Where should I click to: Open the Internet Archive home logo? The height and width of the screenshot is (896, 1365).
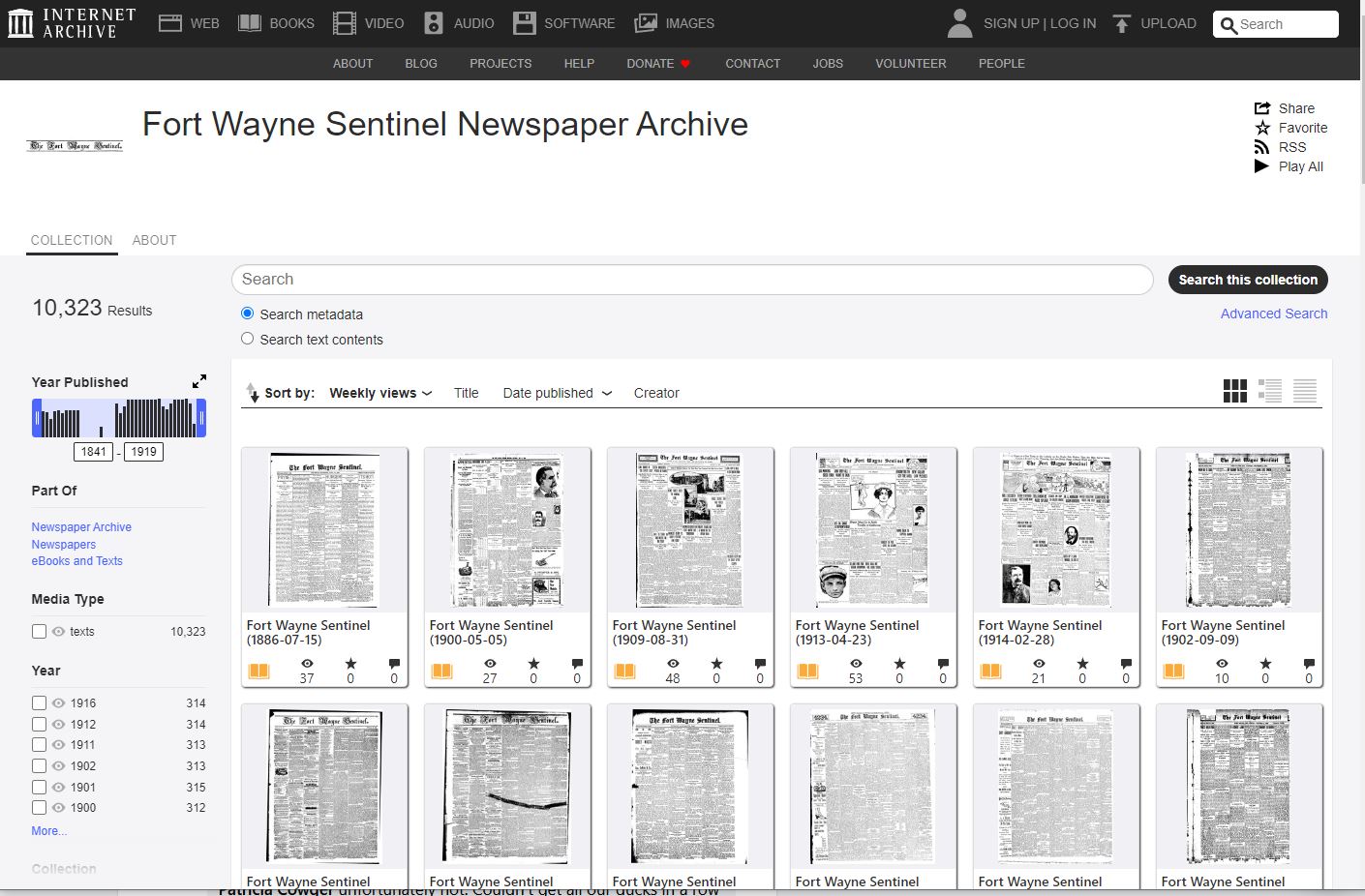tap(72, 23)
